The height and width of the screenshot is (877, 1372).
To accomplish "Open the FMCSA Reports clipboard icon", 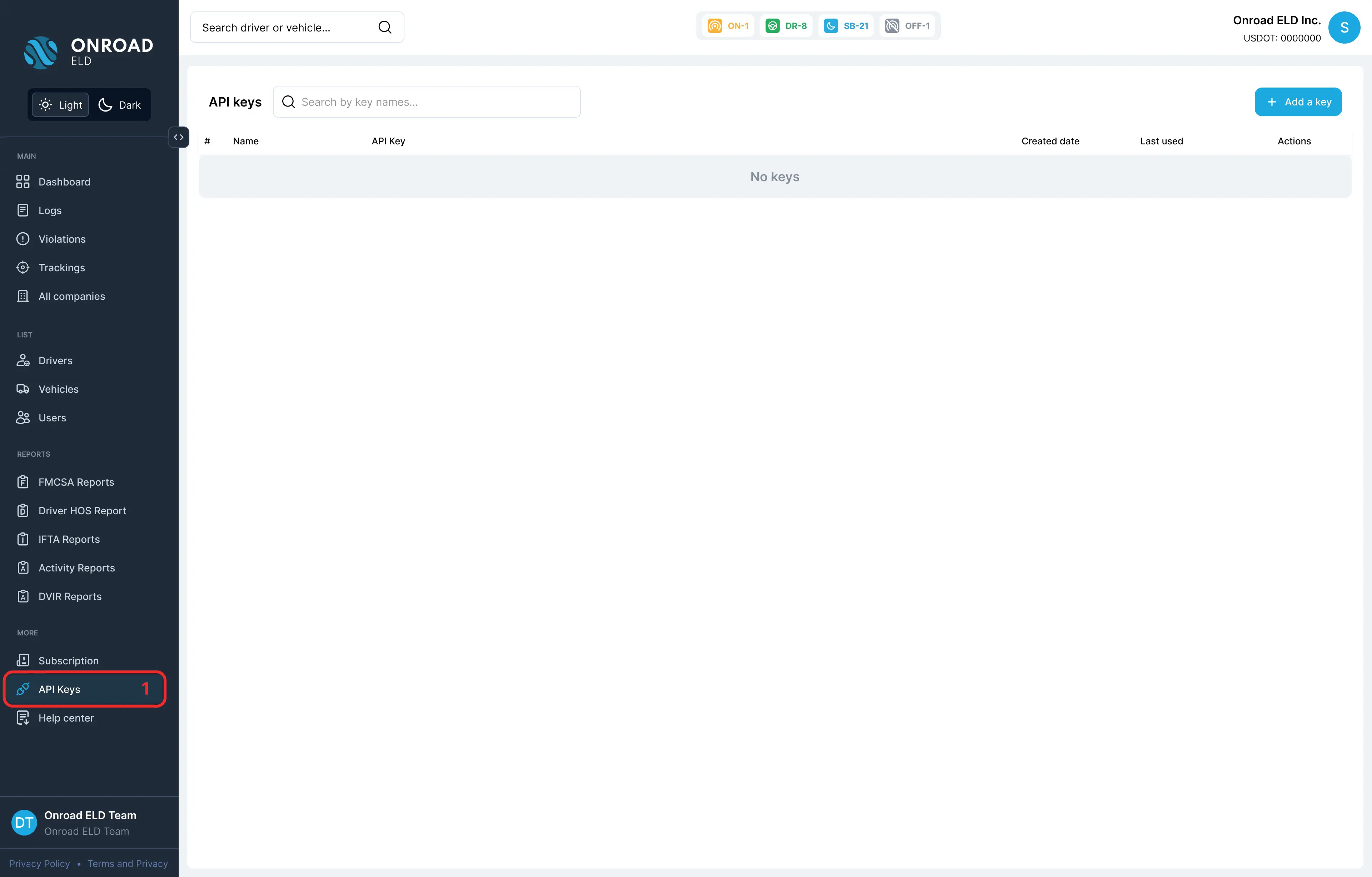I will (x=23, y=482).
